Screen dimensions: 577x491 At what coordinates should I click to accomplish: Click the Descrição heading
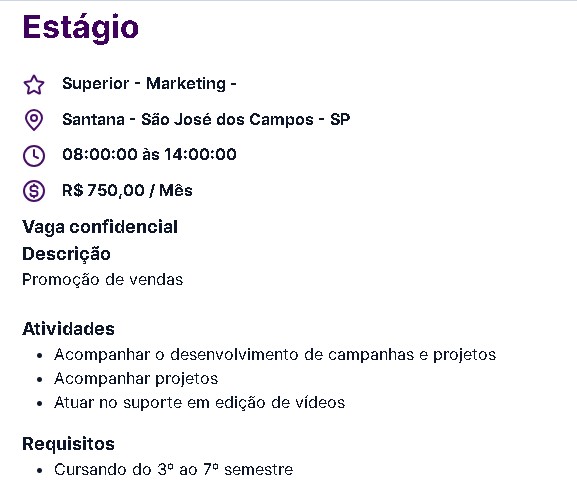[x=66, y=254]
